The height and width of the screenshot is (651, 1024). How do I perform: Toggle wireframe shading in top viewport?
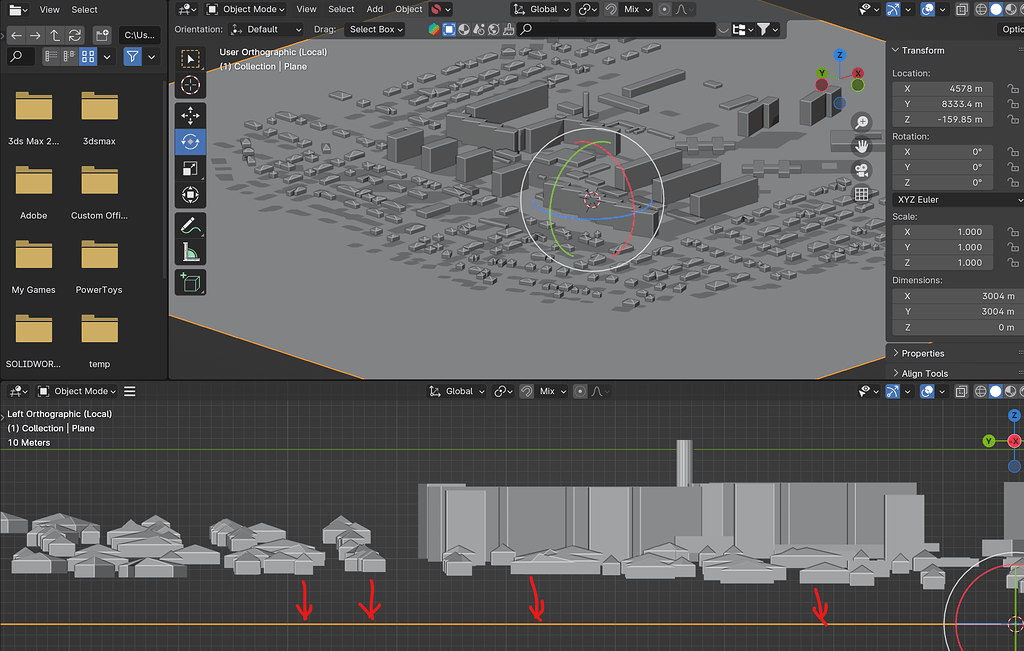coord(981,9)
